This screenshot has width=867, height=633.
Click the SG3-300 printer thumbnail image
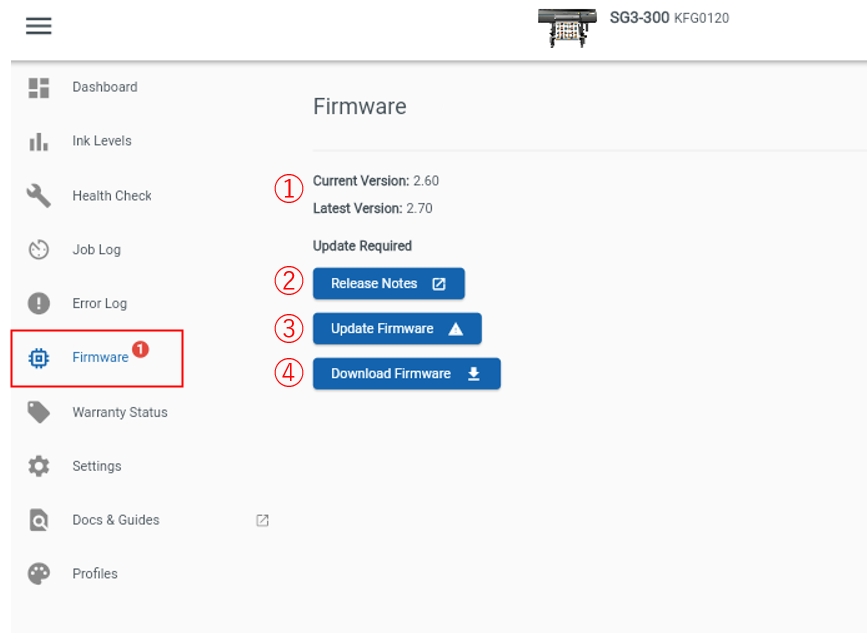567,28
